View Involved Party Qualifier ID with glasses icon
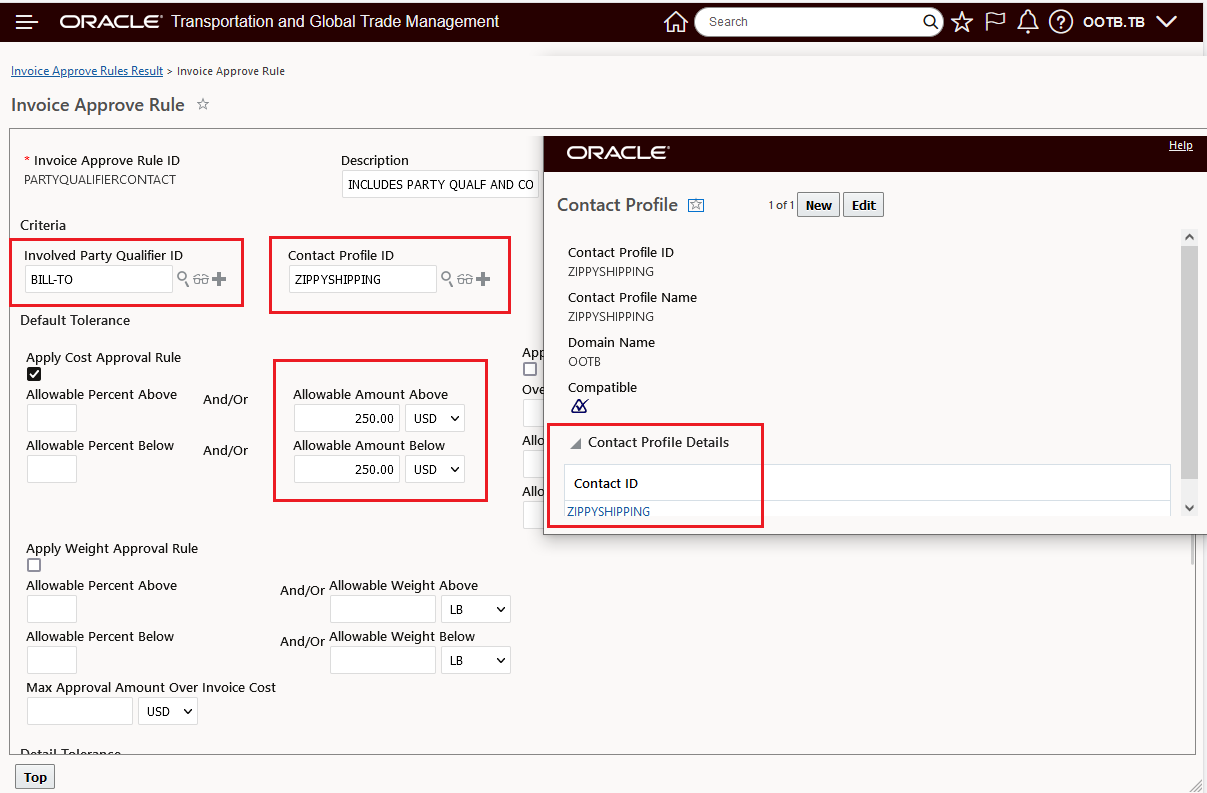1207x793 pixels. tap(201, 280)
